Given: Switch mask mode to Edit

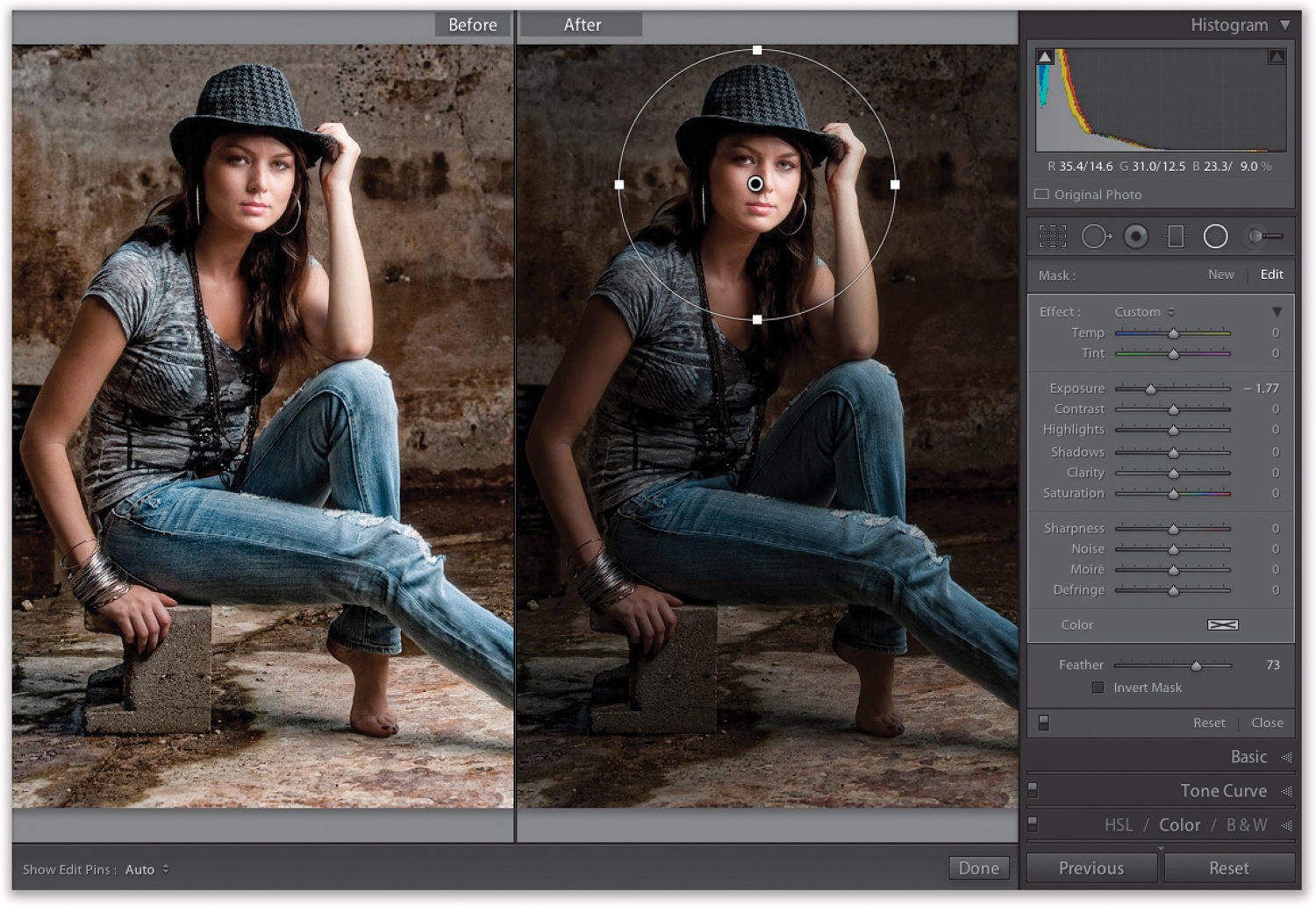Looking at the screenshot, I should tap(1271, 275).
